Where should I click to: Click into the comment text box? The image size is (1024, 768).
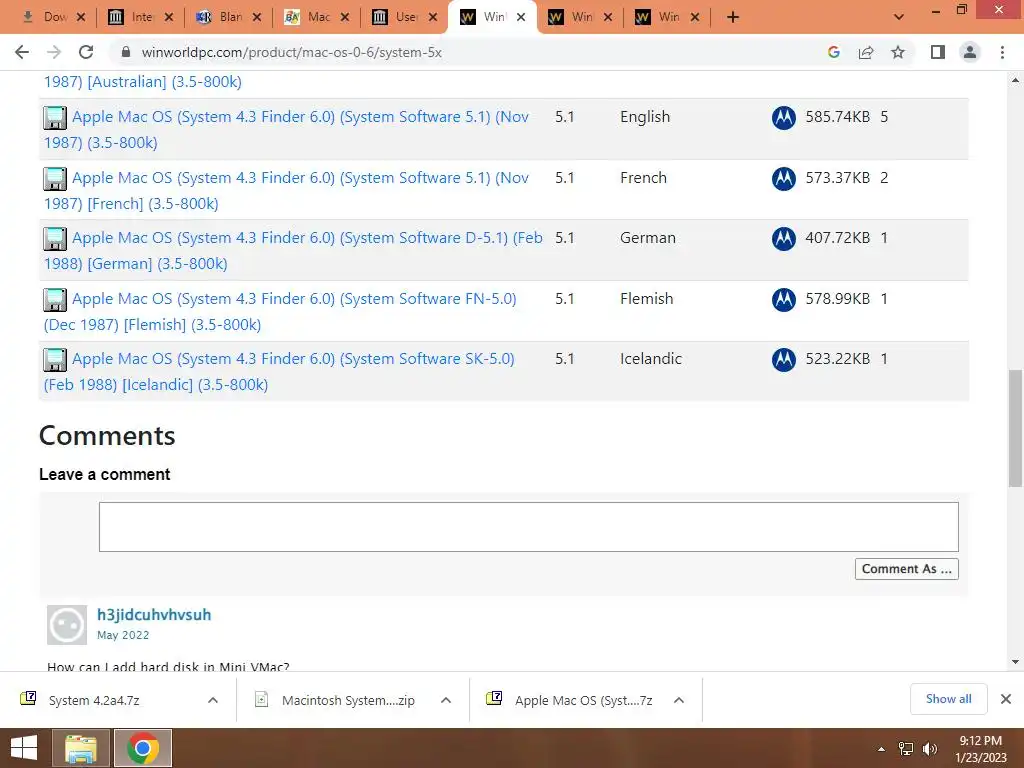coord(528,526)
